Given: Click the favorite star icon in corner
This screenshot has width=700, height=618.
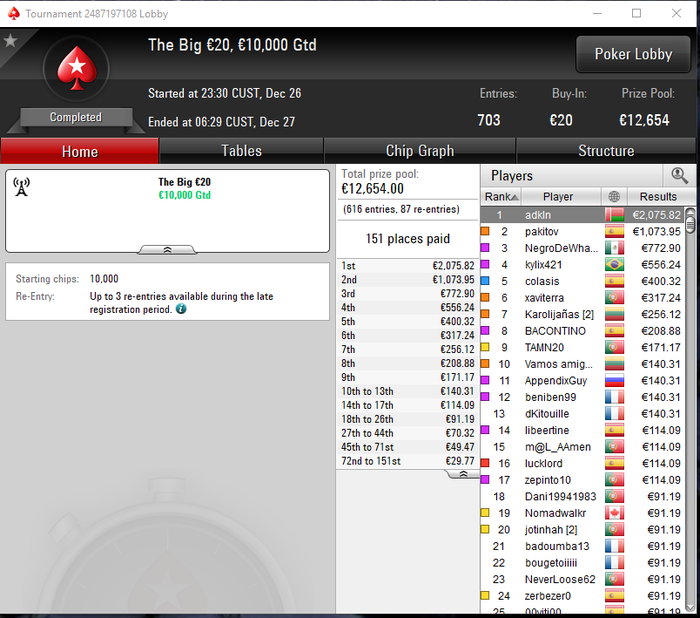Looking at the screenshot, I should point(10,41).
